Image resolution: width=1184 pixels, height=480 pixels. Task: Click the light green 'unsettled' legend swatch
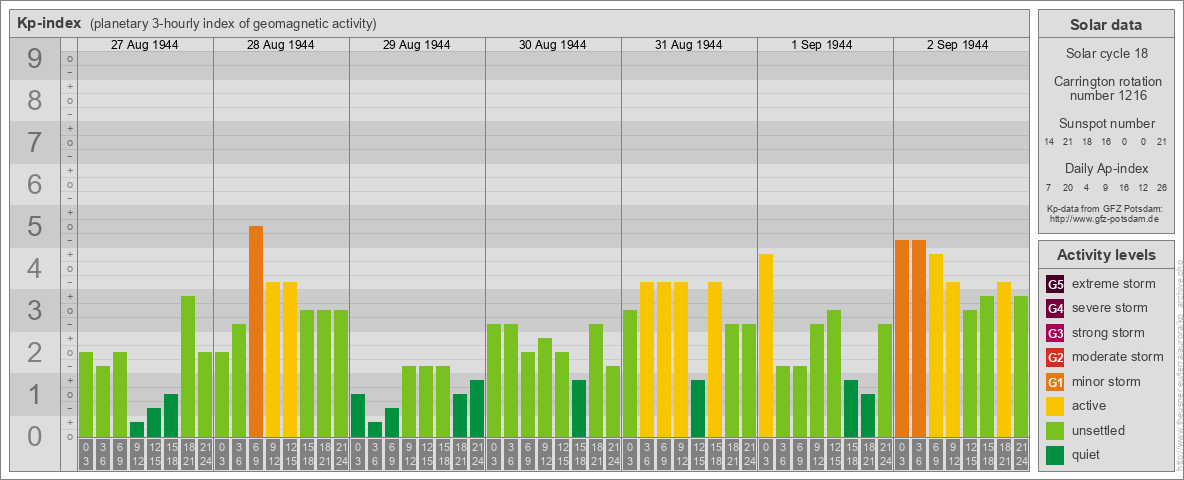coord(1055,430)
